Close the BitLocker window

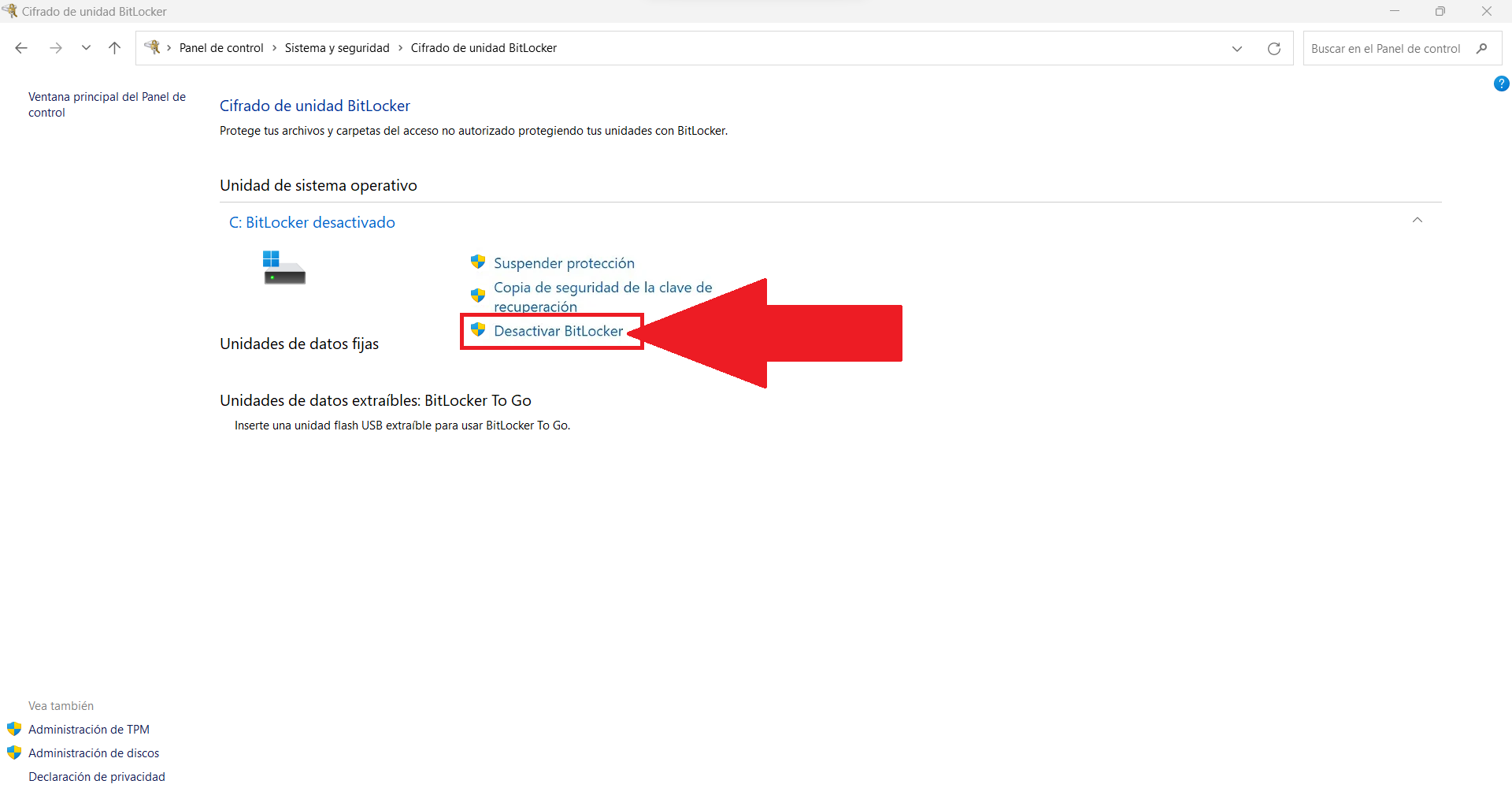pos(1487,11)
